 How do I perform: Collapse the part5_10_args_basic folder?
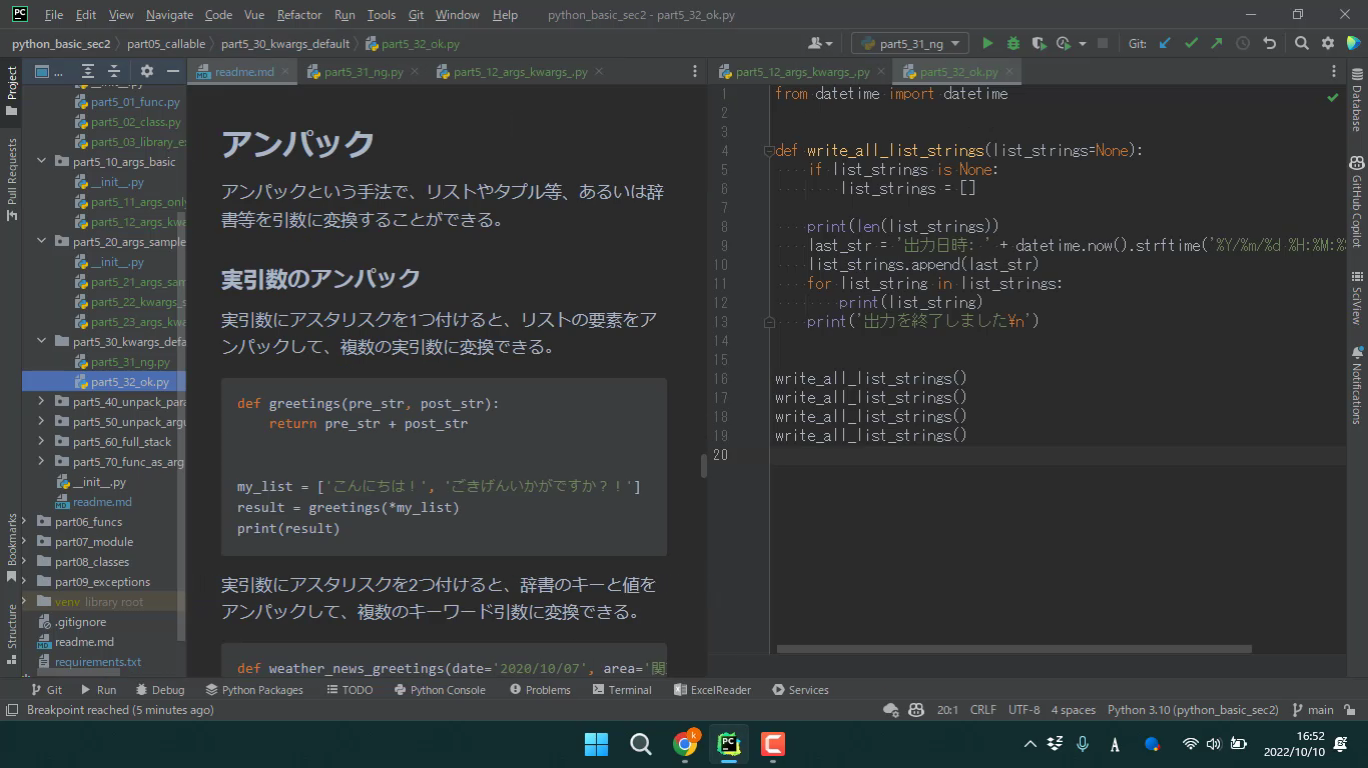pos(41,161)
